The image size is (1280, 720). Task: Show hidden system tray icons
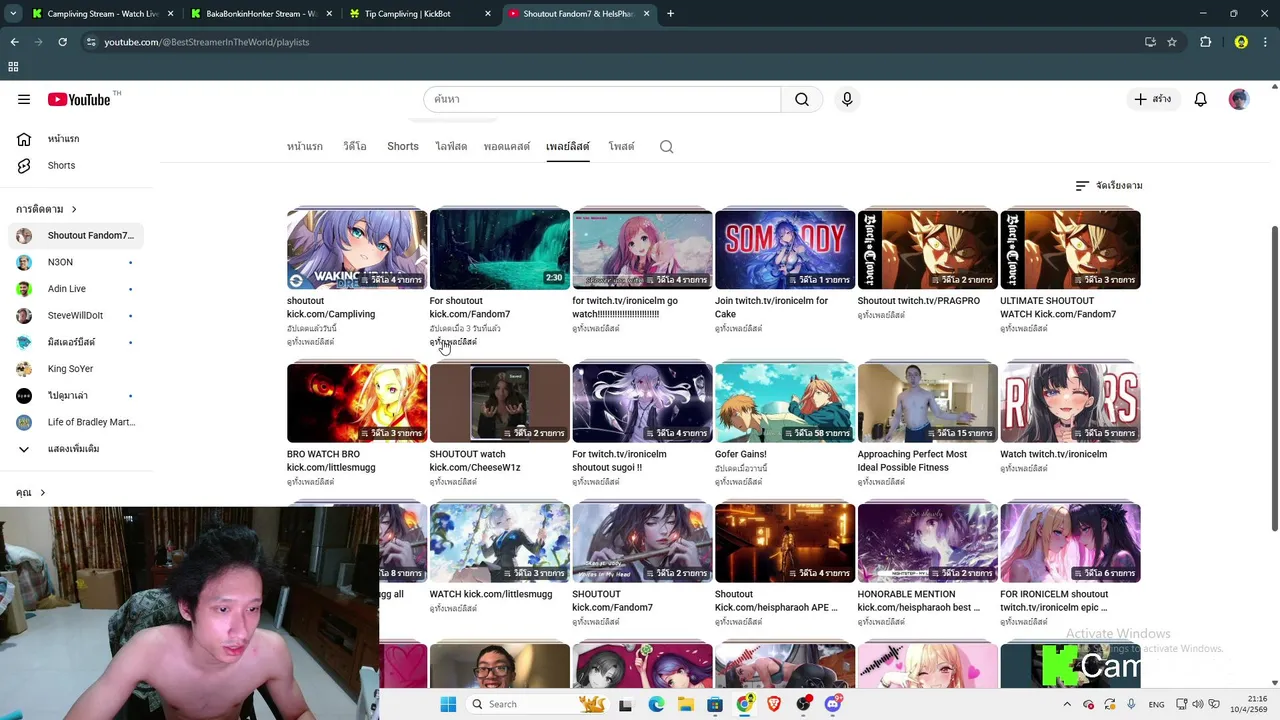(1067, 704)
